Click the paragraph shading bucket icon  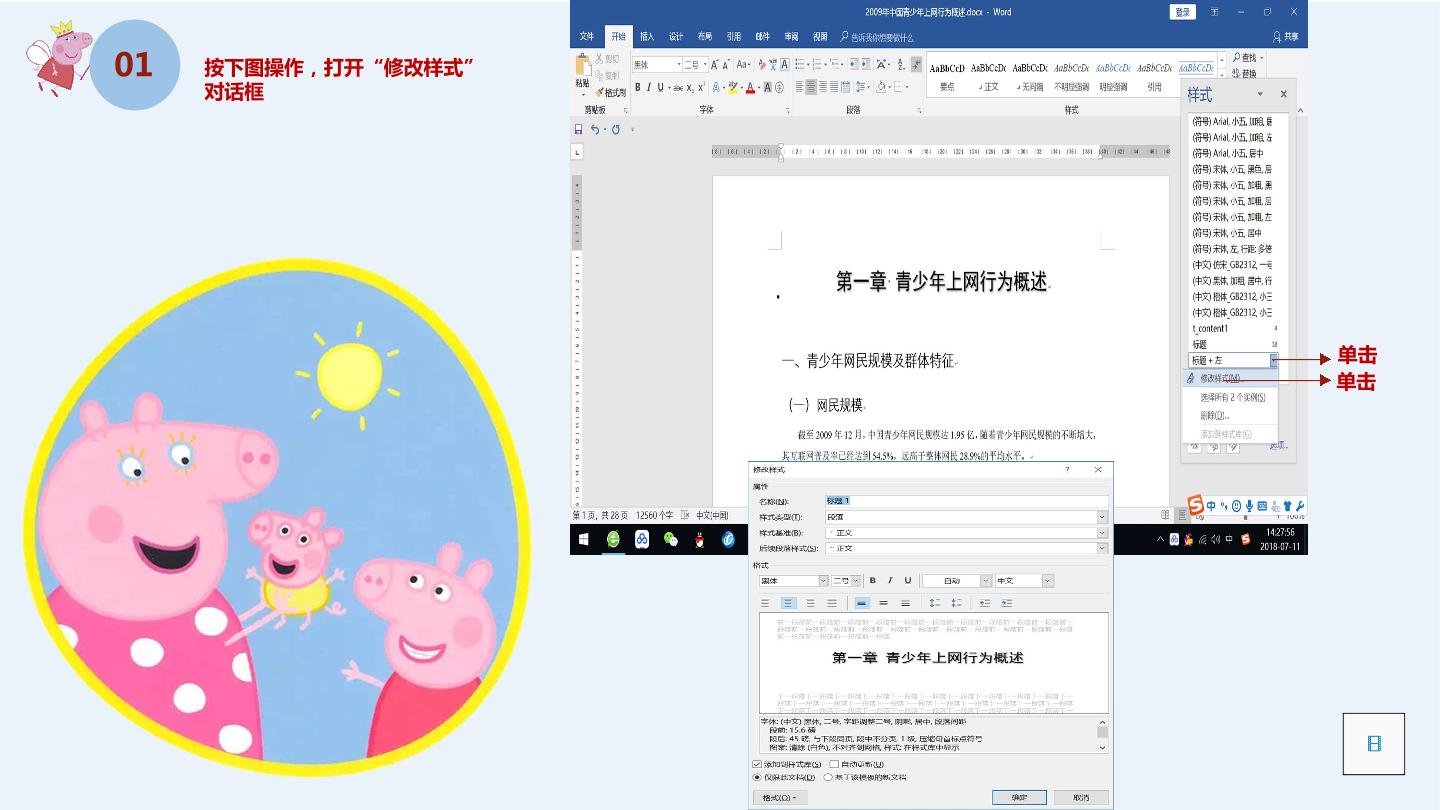[x=881, y=87]
